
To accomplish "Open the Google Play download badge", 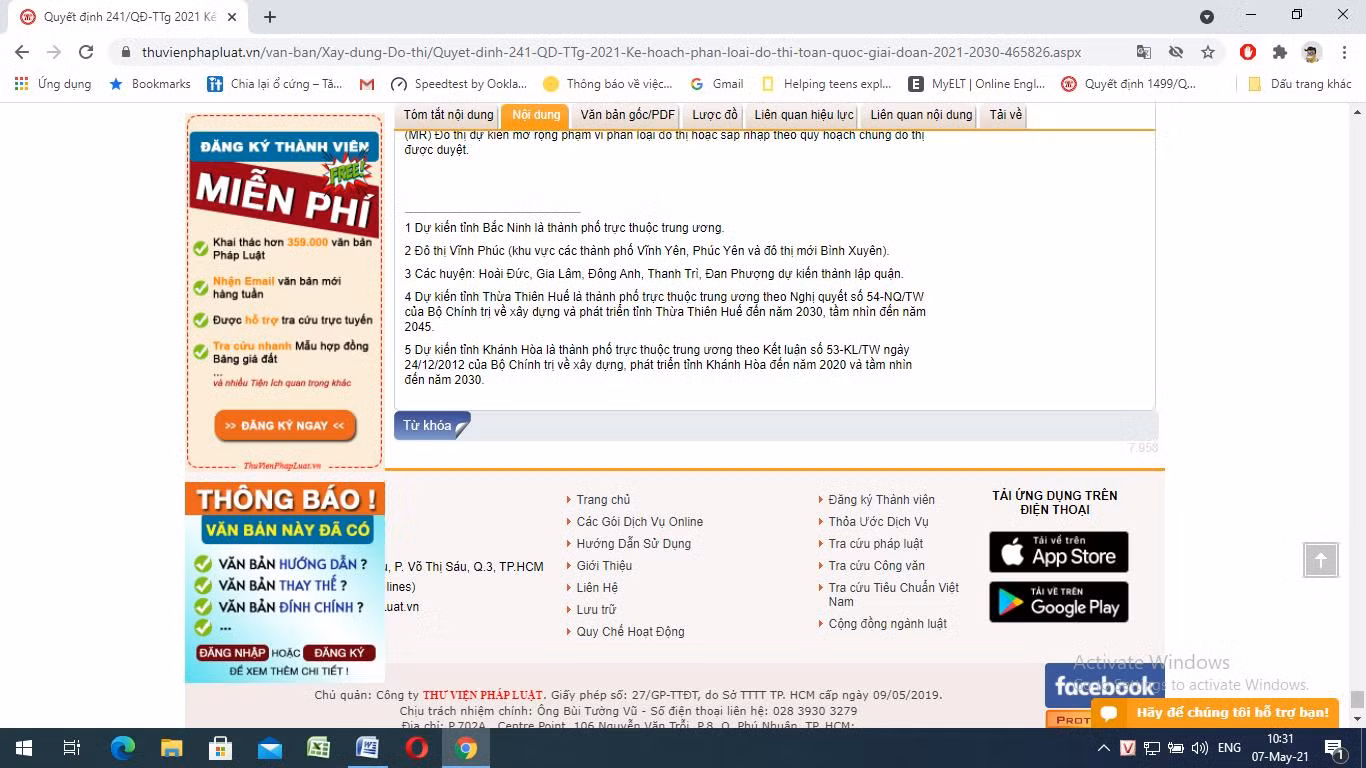I will 1059,602.
